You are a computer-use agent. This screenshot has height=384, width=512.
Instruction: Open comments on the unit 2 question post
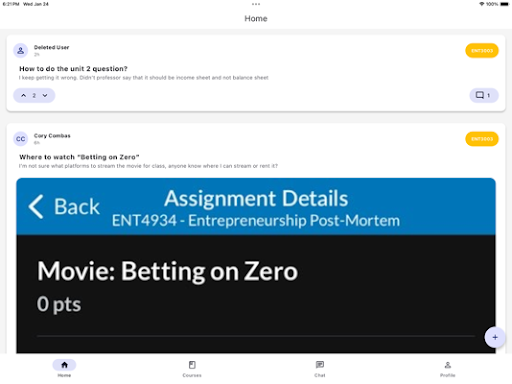(x=484, y=95)
